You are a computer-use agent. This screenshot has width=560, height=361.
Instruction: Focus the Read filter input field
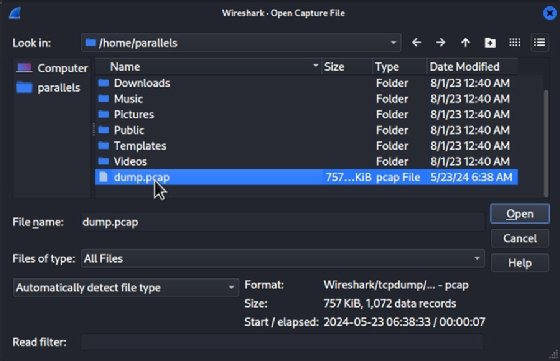coord(282,342)
